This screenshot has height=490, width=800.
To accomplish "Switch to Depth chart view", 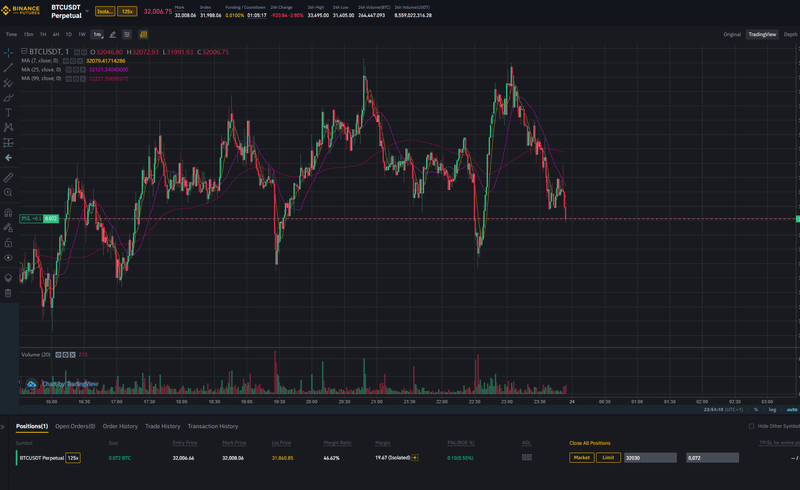I will point(790,35).
